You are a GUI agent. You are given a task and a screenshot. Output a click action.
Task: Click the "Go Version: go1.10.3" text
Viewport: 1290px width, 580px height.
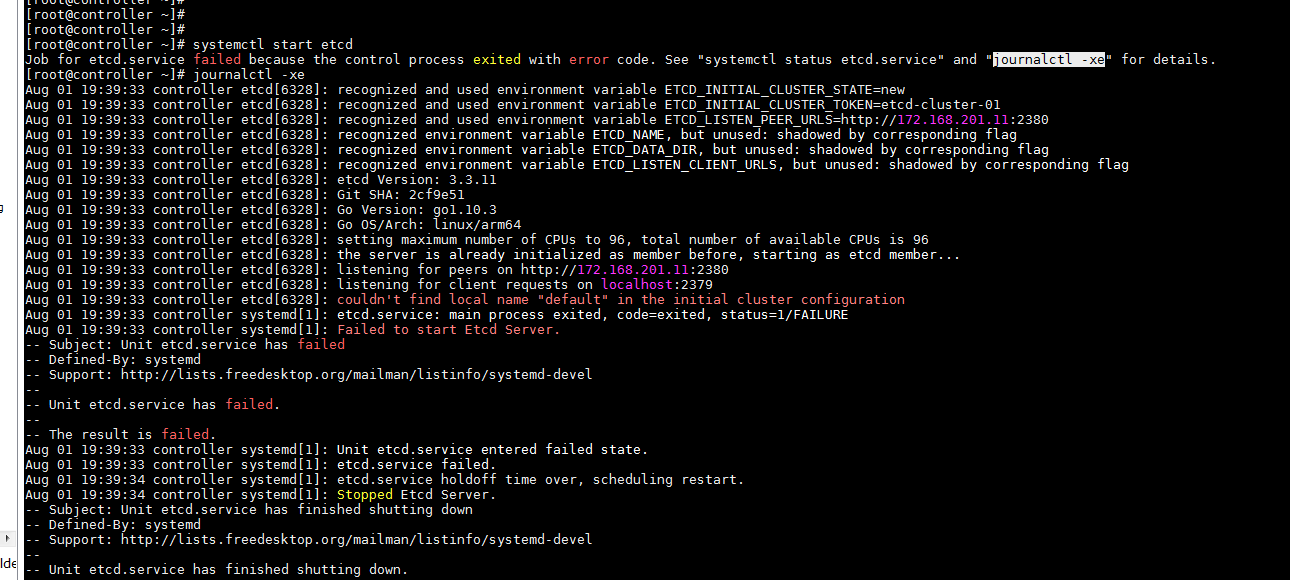click(417, 209)
